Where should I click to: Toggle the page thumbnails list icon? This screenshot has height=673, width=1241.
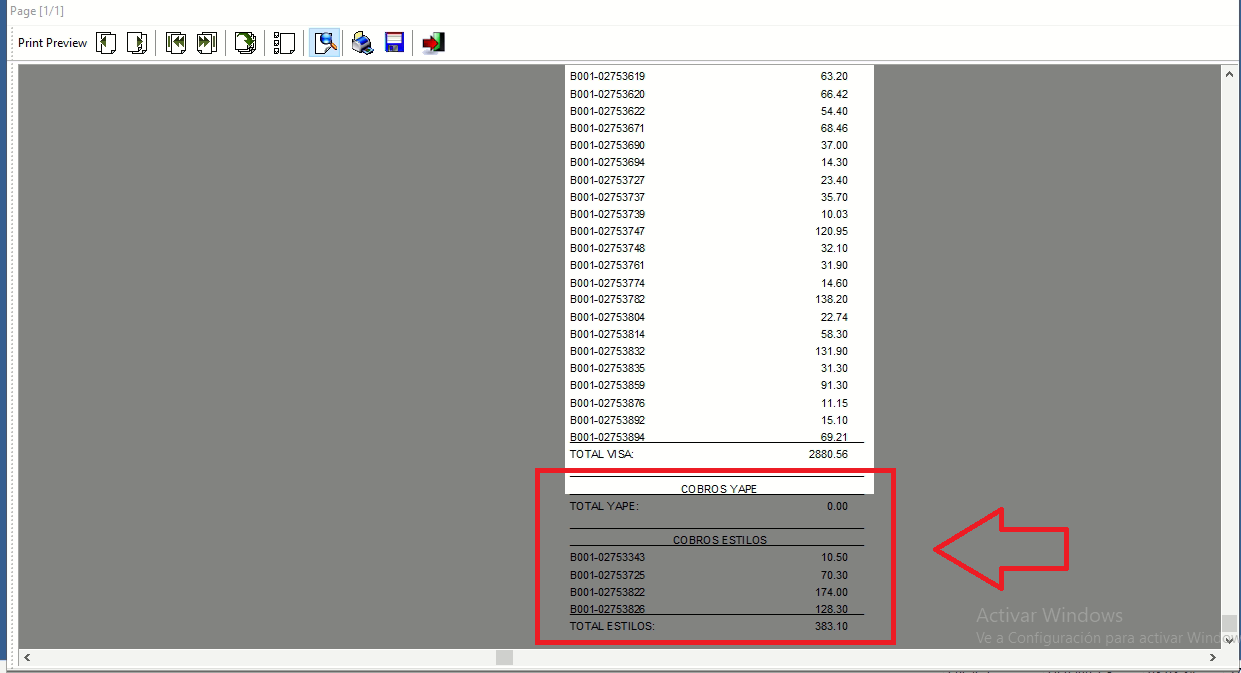[x=284, y=43]
